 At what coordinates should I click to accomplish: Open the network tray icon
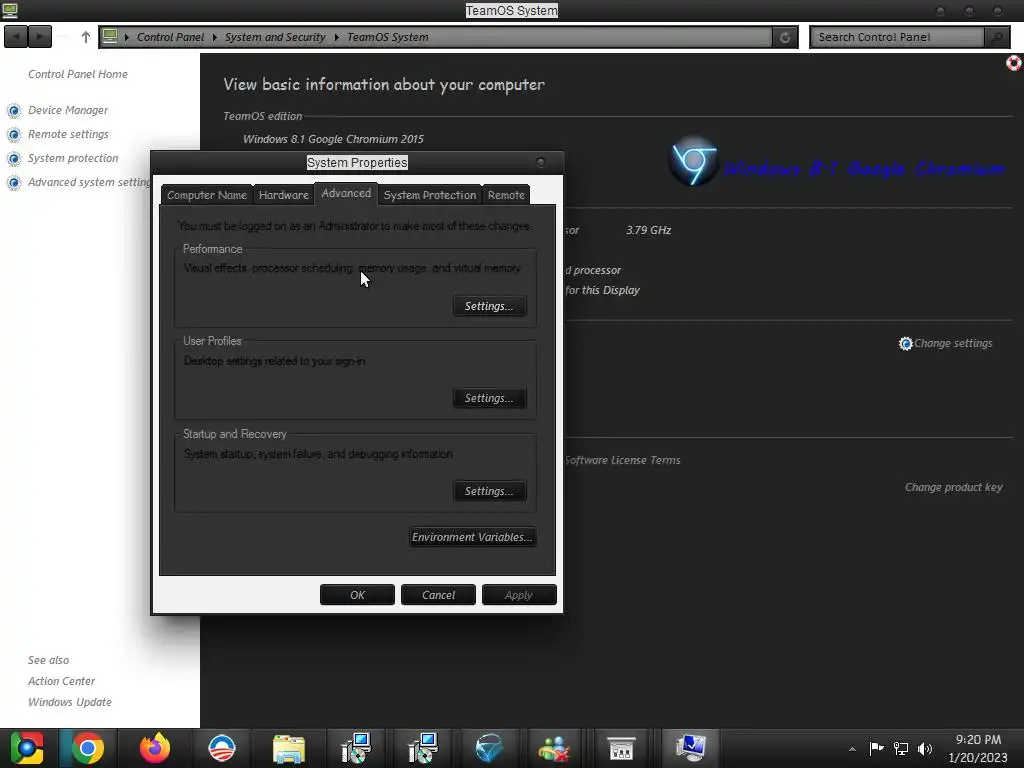[901, 748]
